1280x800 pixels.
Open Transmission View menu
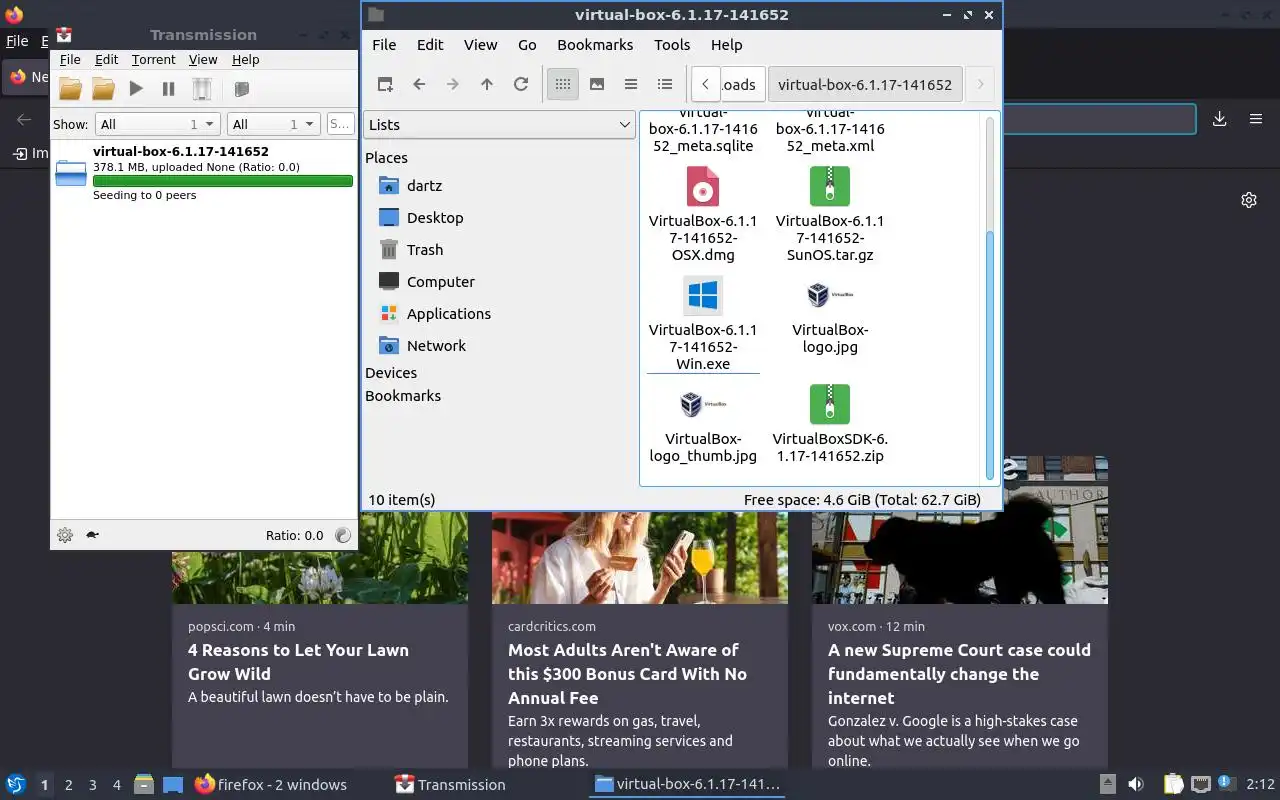[203, 60]
